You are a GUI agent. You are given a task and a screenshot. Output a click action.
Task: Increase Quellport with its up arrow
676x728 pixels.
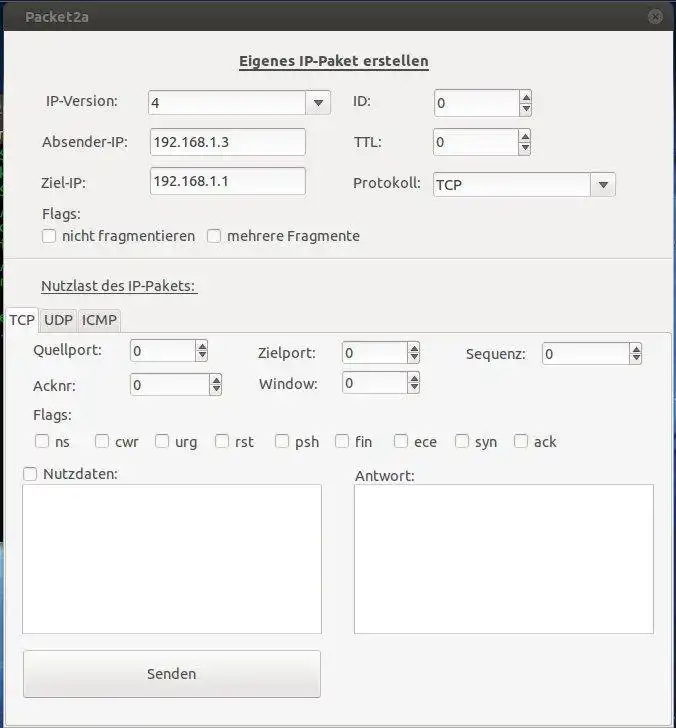coord(202,346)
